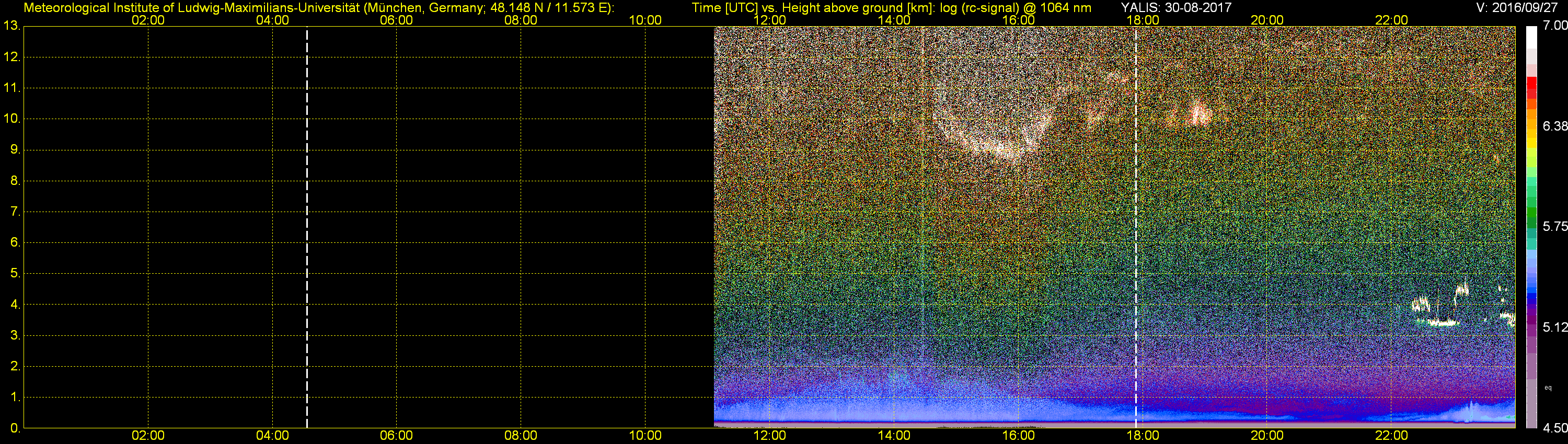Click the color scale value '7.00'

pyautogui.click(x=1555, y=26)
